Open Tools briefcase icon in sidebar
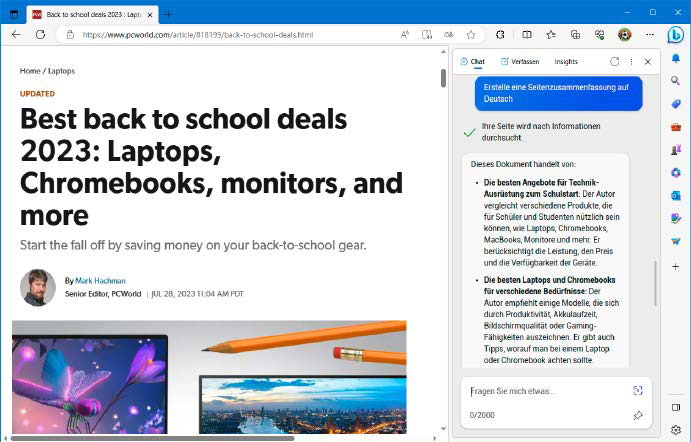Viewport: 691px width, 442px height. coord(676,127)
